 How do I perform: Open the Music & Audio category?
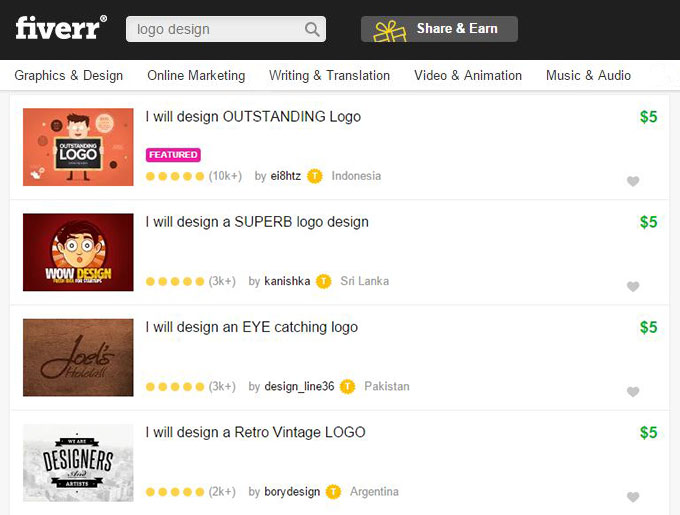588,75
